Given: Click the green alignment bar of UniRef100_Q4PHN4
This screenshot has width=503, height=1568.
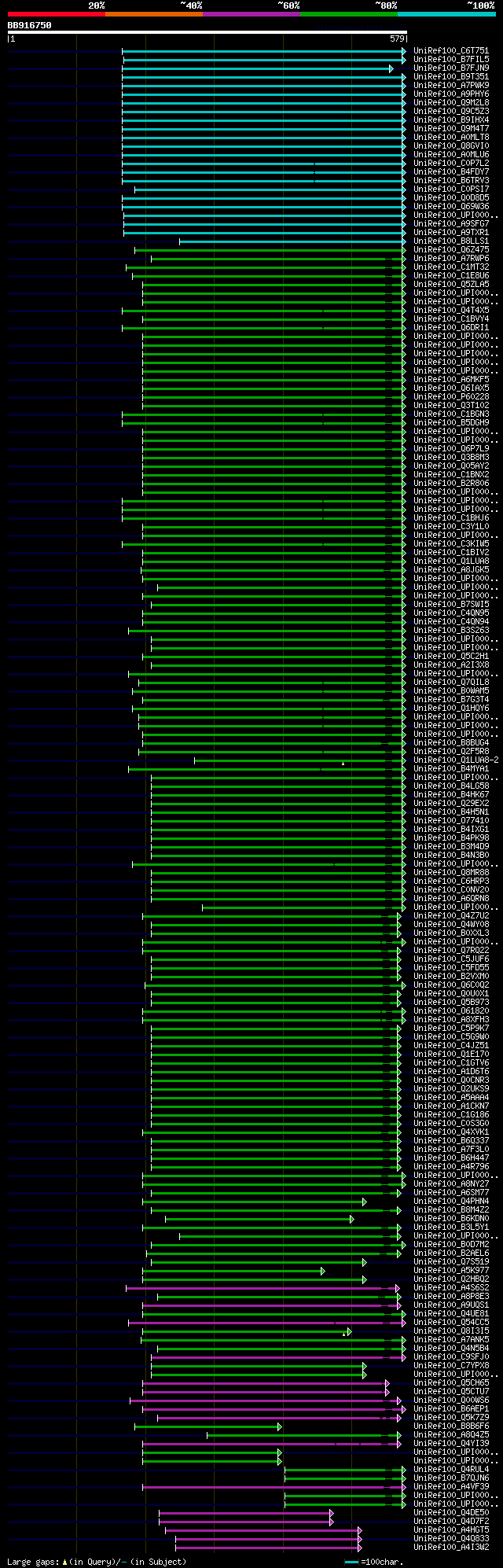Looking at the screenshot, I should (254, 1202).
